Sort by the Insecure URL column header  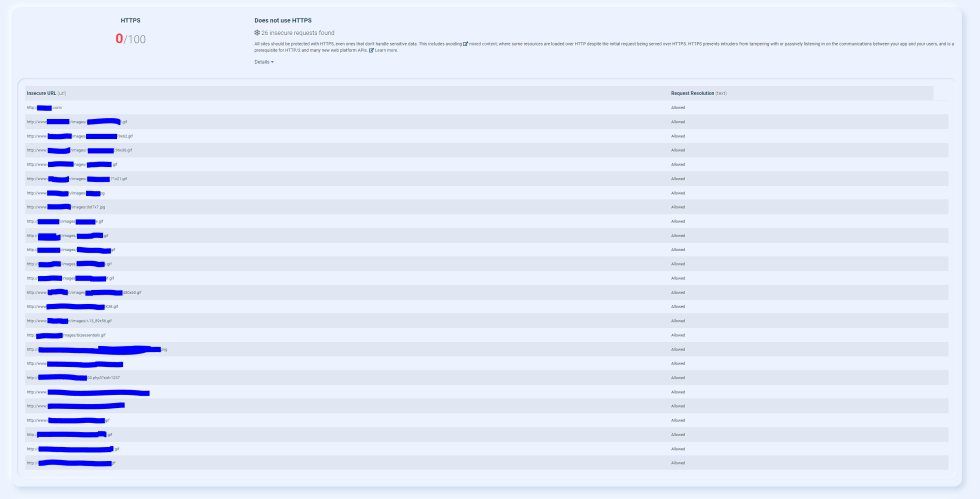[41, 92]
